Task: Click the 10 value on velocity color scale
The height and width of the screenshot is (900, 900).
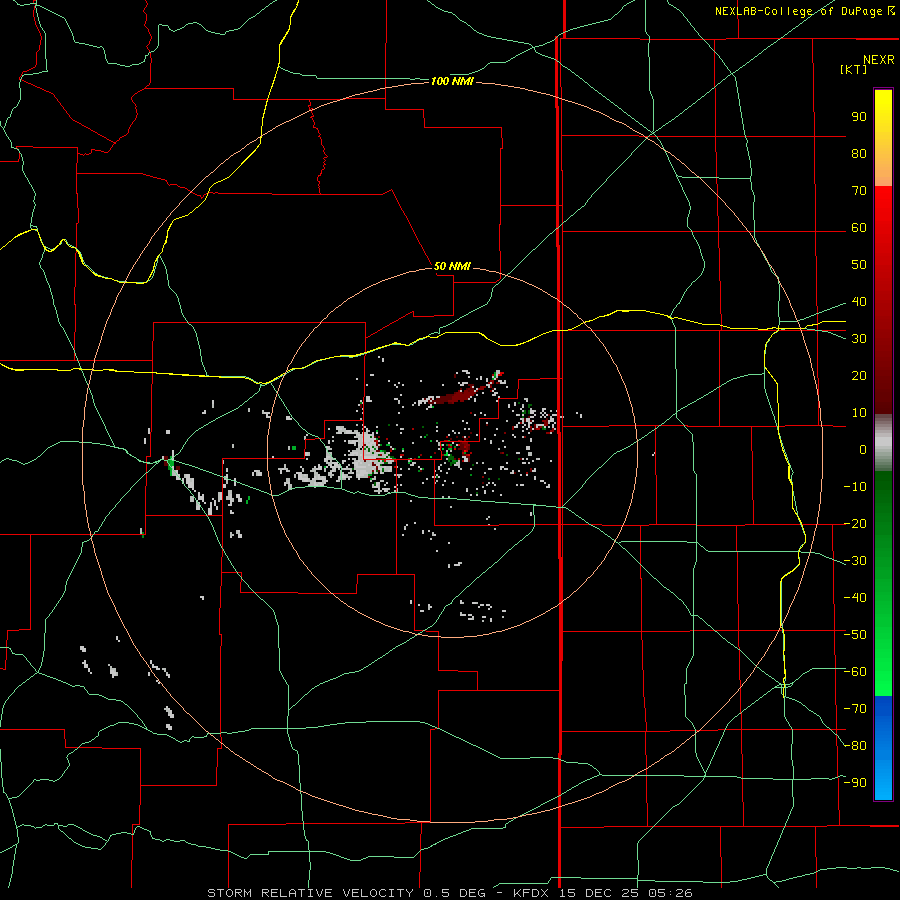Action: (859, 413)
